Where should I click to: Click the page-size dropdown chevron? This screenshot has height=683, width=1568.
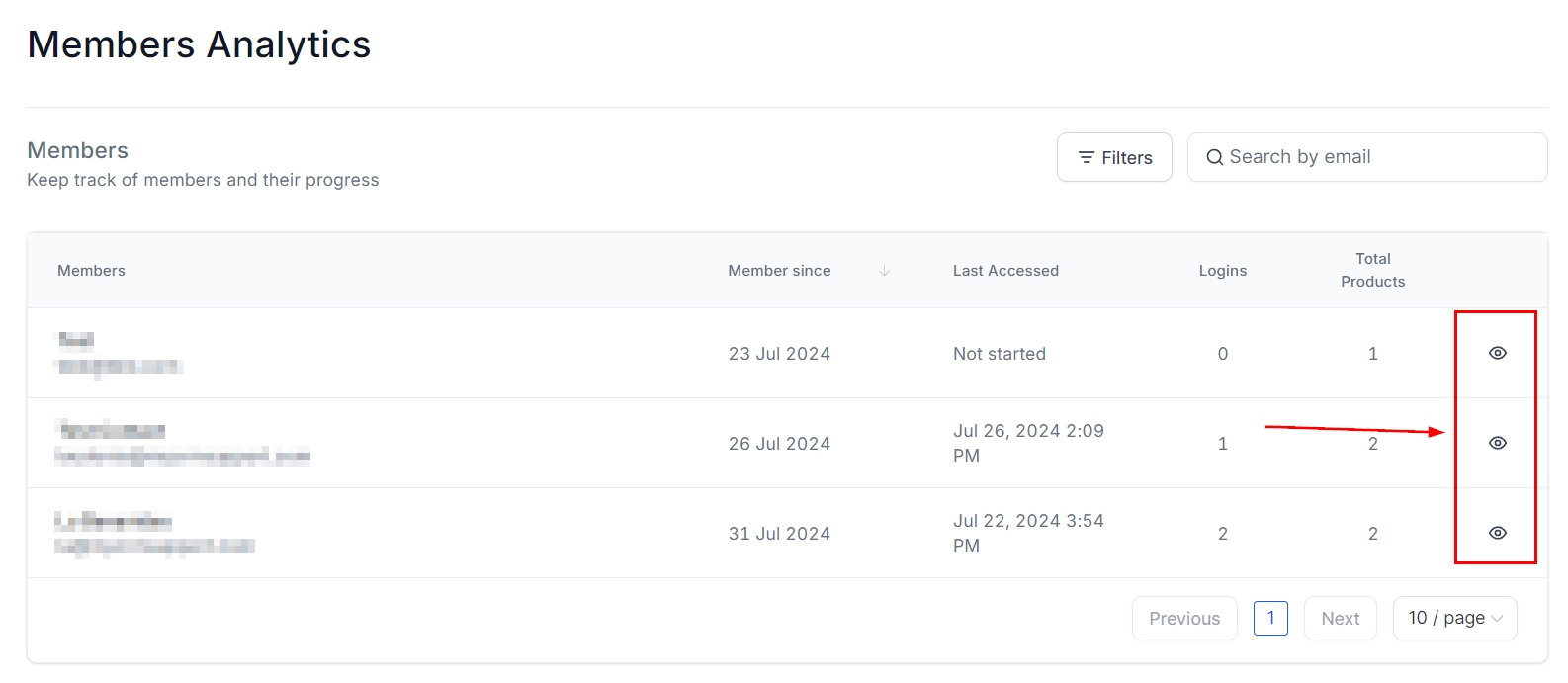point(1497,619)
